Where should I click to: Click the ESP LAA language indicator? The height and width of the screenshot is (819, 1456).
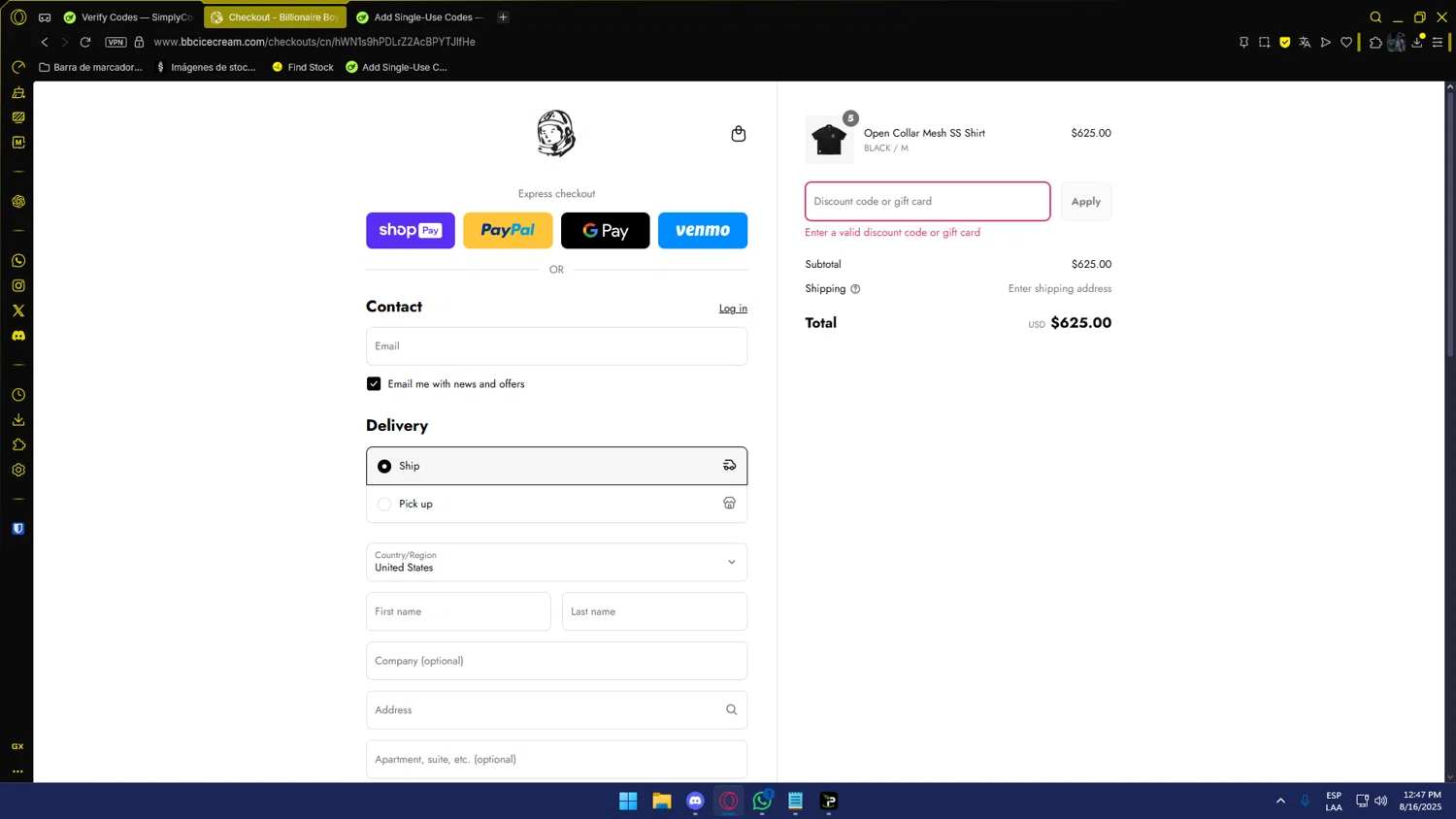click(1334, 801)
